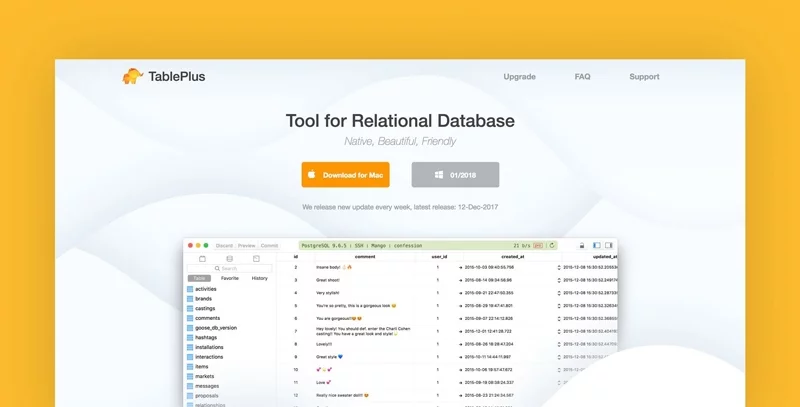Screen dimensions: 800x407
Task: Go to the FAQ link
Action: (x=582, y=77)
